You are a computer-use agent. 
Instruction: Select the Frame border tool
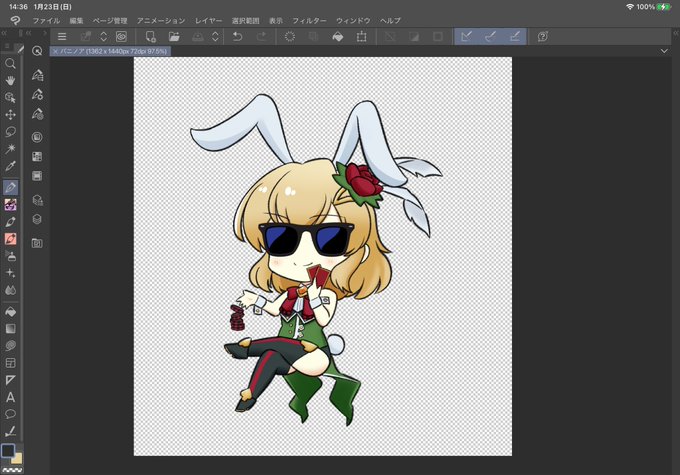pyautogui.click(x=10, y=363)
